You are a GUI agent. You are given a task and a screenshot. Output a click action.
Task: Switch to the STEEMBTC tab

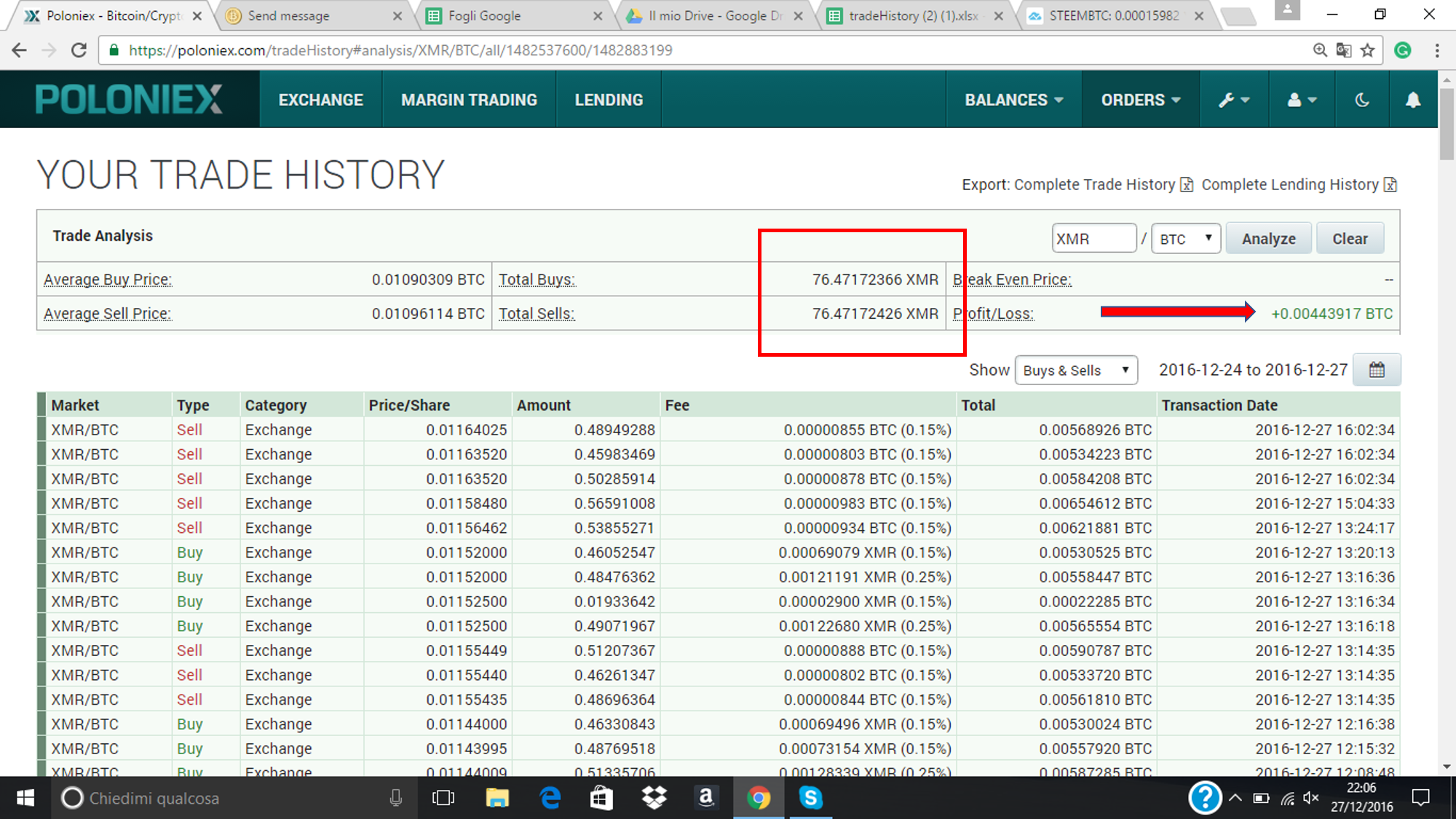coord(1115,15)
